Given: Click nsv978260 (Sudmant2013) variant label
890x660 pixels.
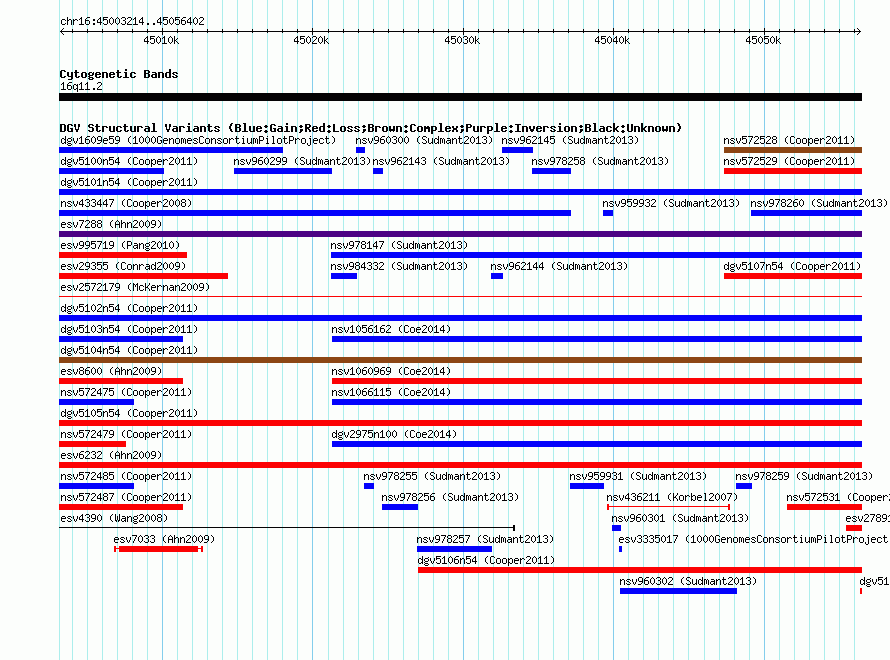Looking at the screenshot, I should pyautogui.click(x=818, y=203).
